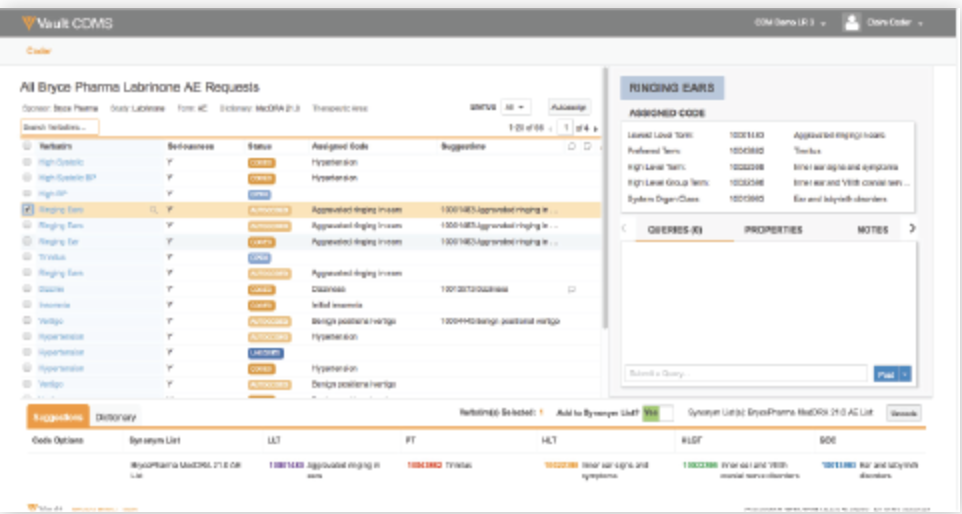The height and width of the screenshot is (514, 962).
Task: Toggle the Add to Synonym List switch
Action: [x=657, y=413]
